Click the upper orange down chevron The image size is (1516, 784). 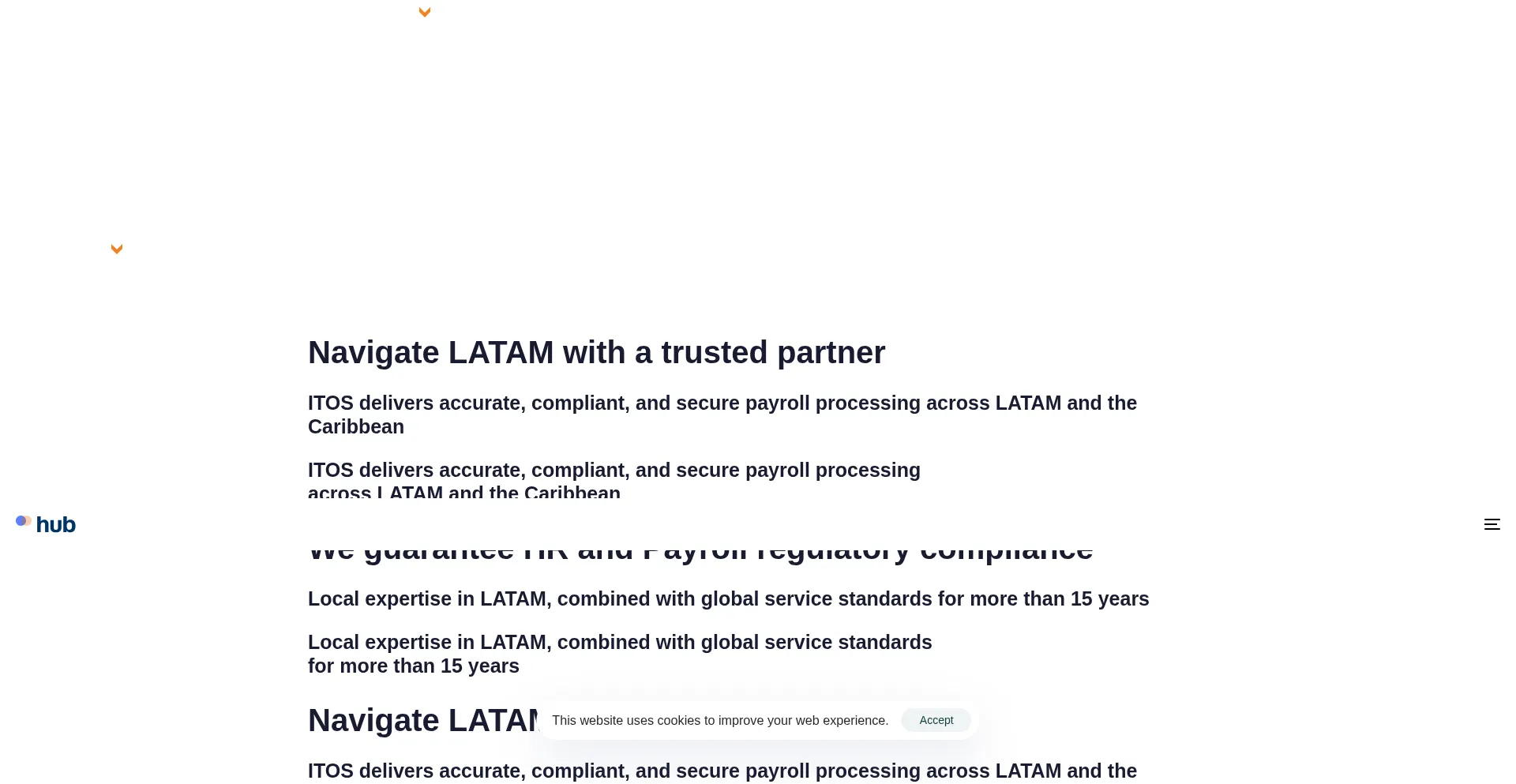click(x=425, y=12)
